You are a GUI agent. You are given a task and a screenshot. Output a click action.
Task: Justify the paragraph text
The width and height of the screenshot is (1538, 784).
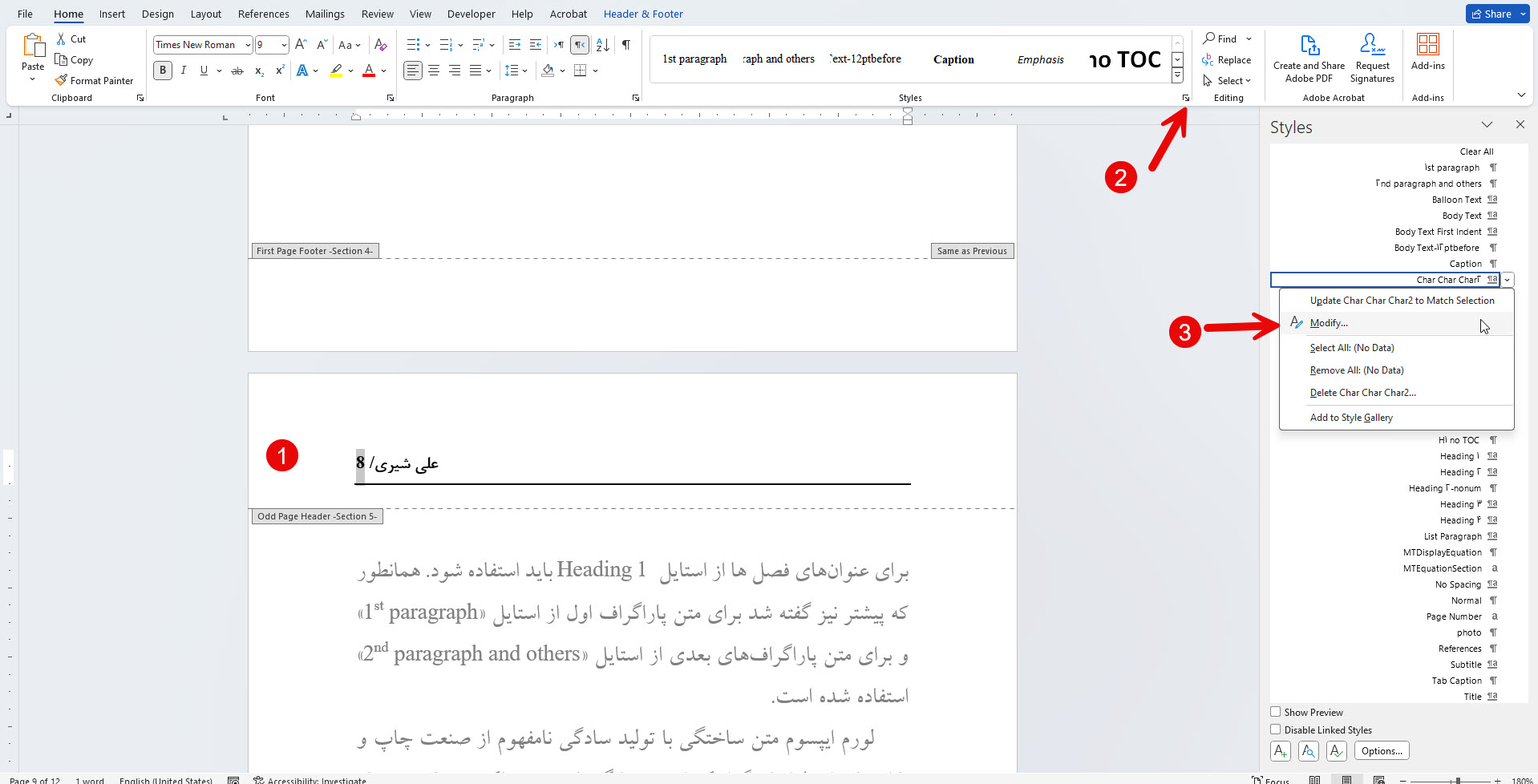point(476,71)
